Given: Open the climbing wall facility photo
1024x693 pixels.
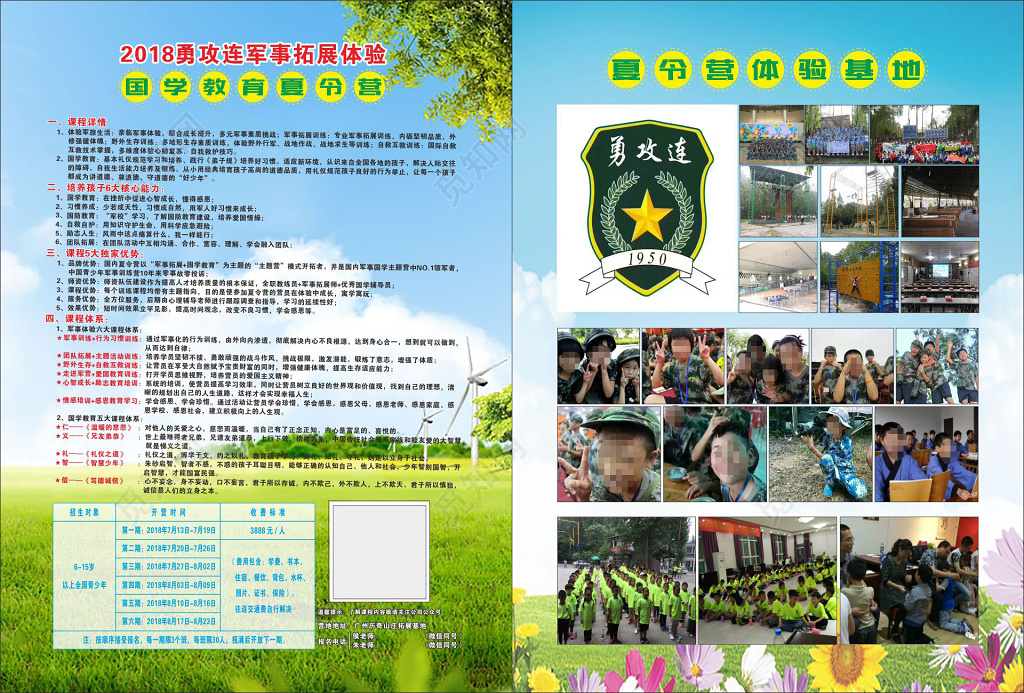Looking at the screenshot, I should pos(859,277).
